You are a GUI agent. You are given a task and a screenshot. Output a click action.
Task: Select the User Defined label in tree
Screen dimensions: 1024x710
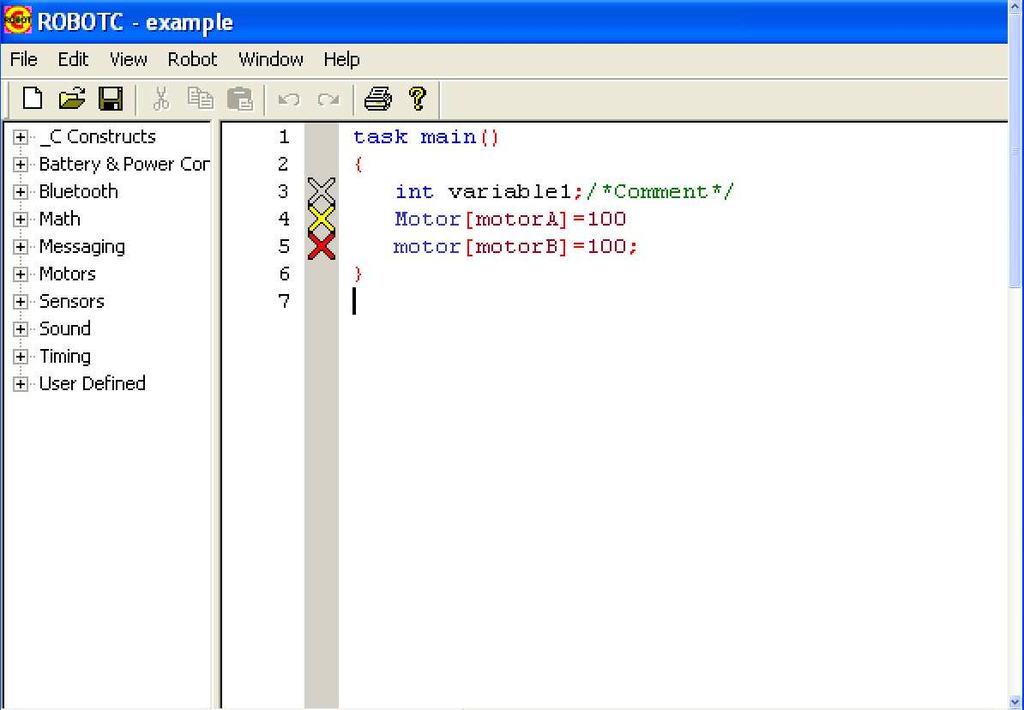(x=92, y=383)
